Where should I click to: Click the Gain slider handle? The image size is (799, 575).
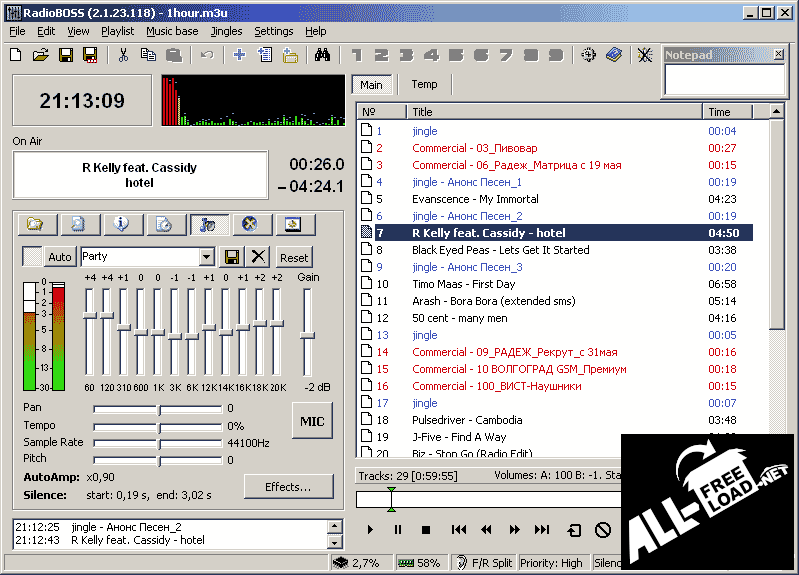(x=308, y=335)
